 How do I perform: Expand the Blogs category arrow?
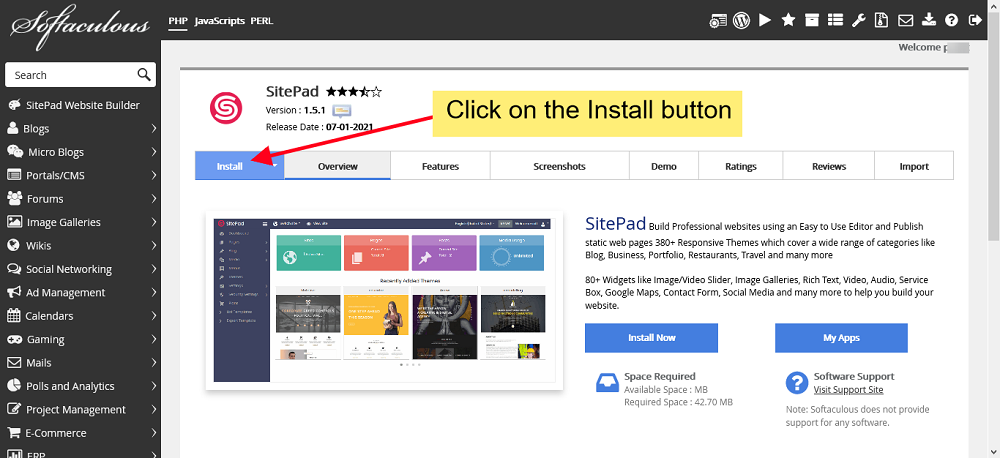pos(154,128)
